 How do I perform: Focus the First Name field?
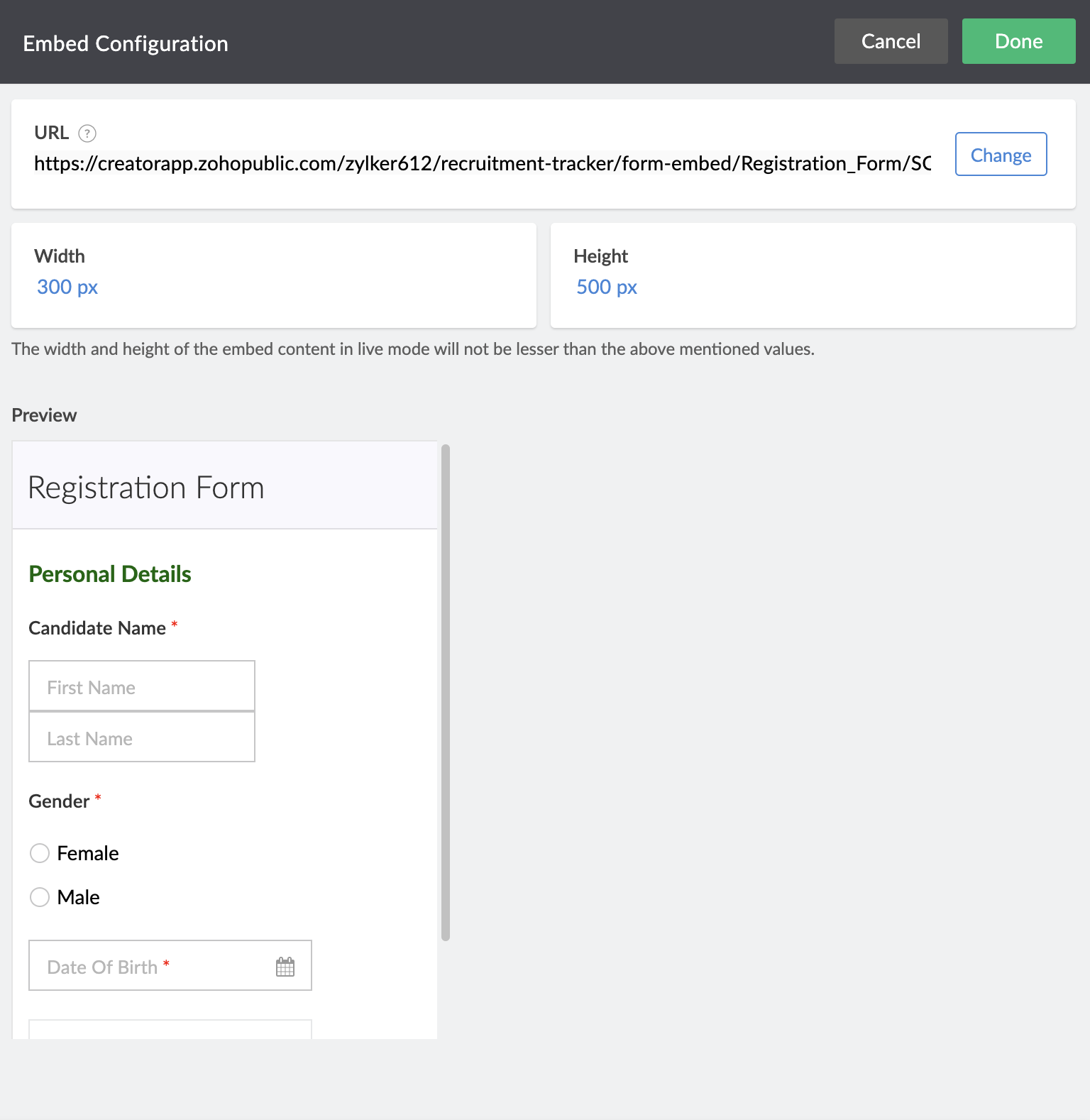pos(142,686)
